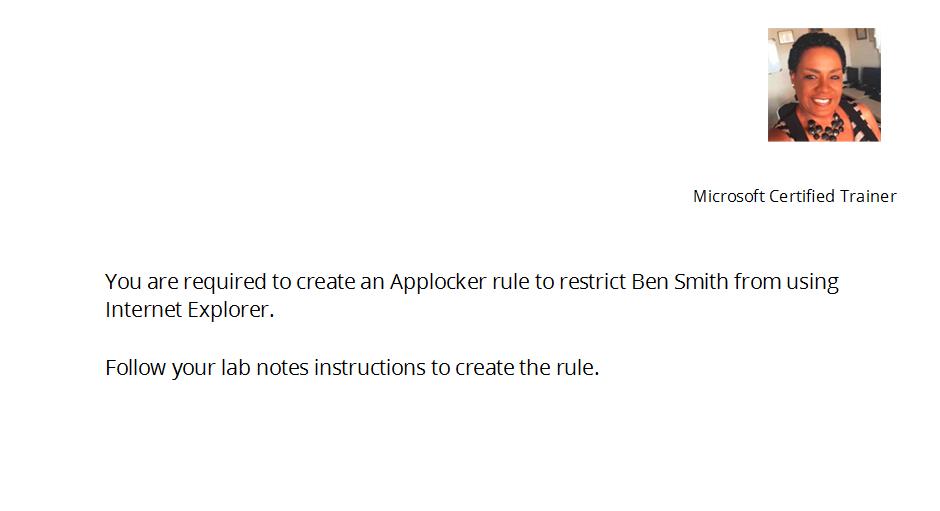
Task: Click the word 'required' in the first sentence
Action: coord(221,282)
